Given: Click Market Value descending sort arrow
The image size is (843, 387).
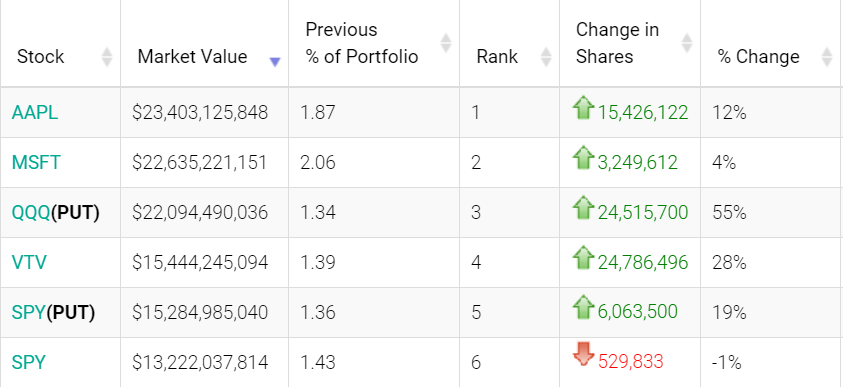Looking at the screenshot, I should tap(275, 62).
